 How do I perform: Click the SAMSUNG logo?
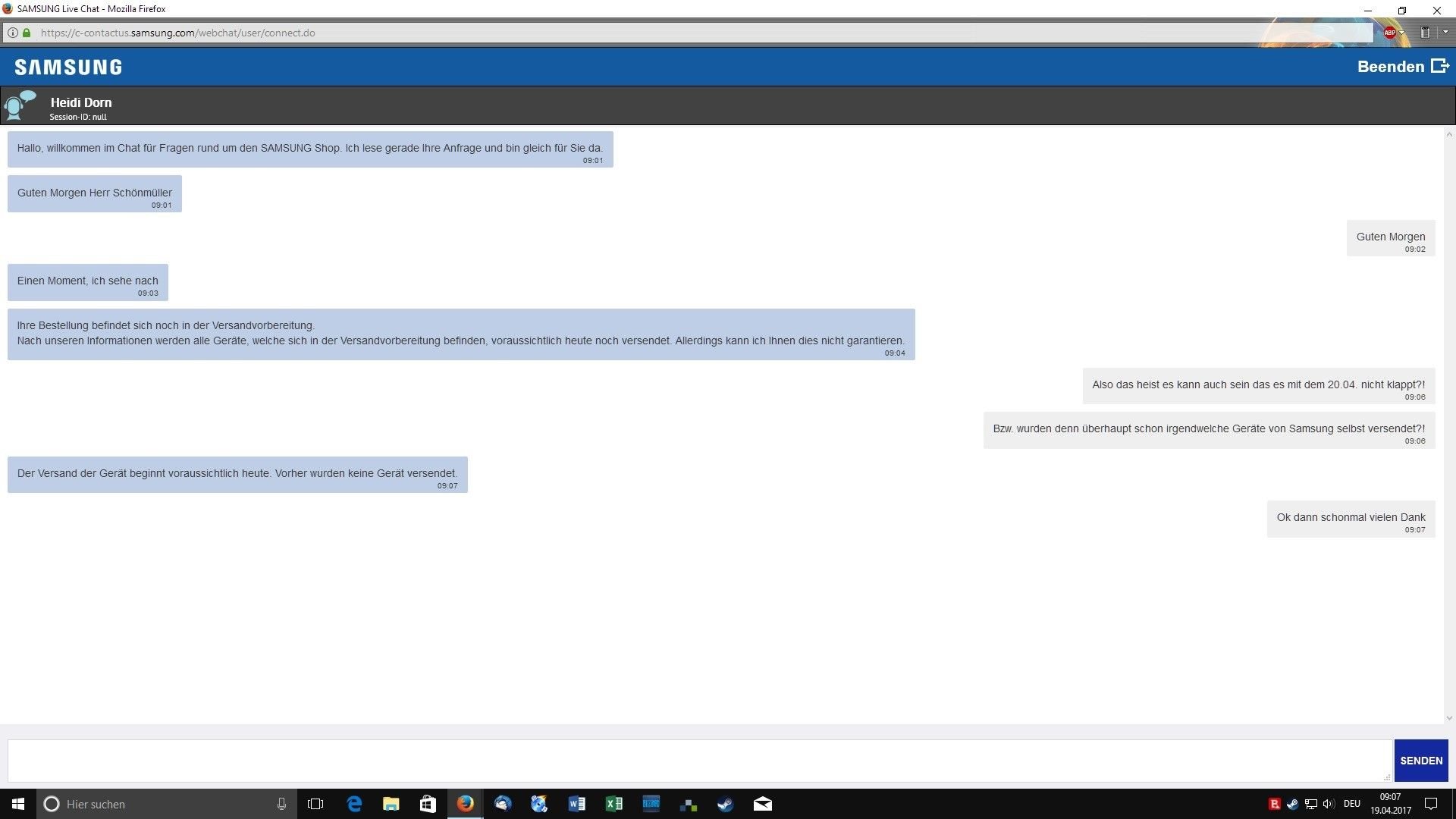click(68, 67)
